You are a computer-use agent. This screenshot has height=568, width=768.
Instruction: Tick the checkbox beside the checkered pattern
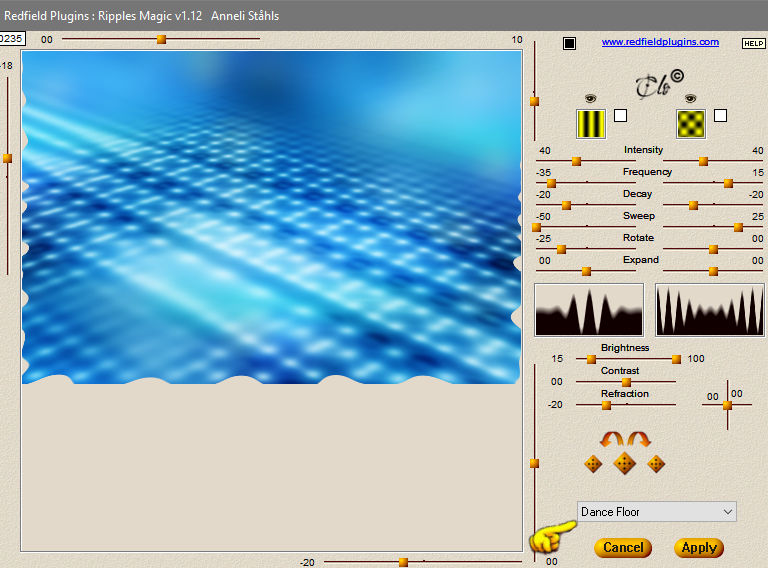720,116
